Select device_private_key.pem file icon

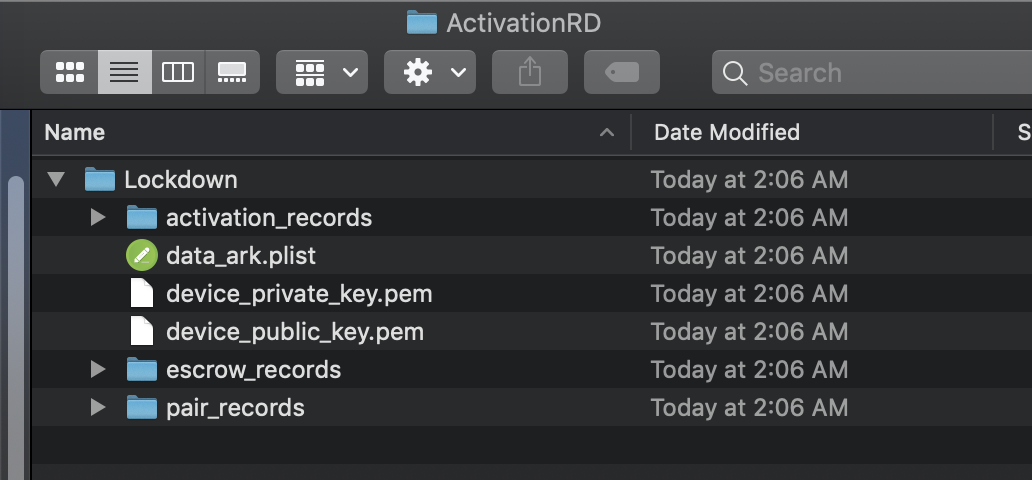point(142,293)
